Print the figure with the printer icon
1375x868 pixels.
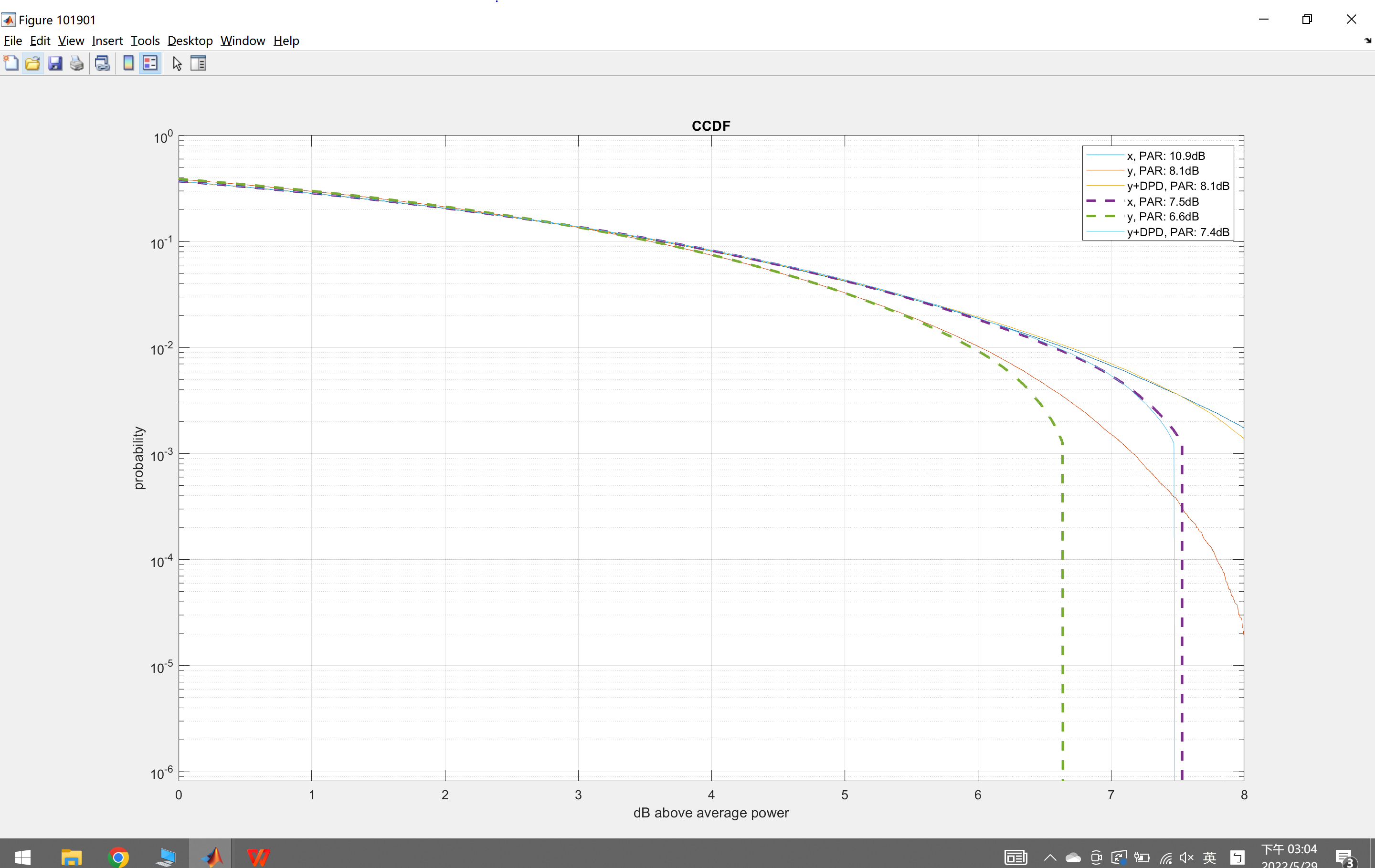coord(76,63)
